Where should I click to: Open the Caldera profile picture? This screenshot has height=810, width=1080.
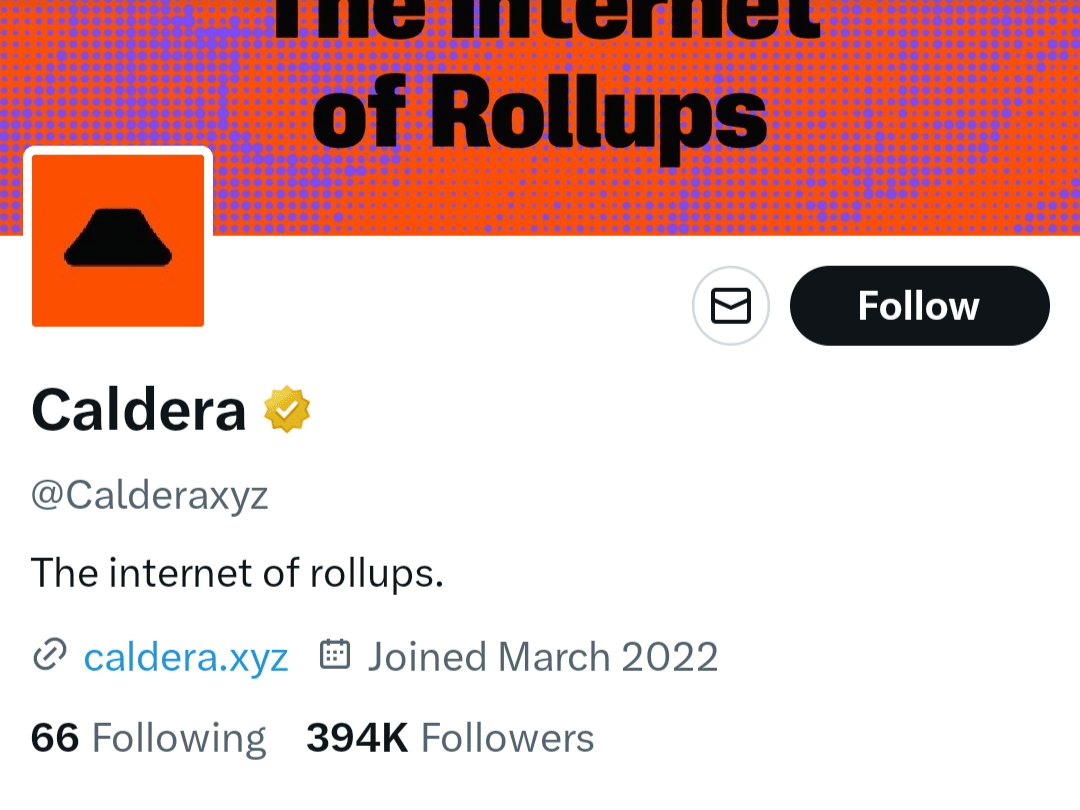[x=118, y=240]
